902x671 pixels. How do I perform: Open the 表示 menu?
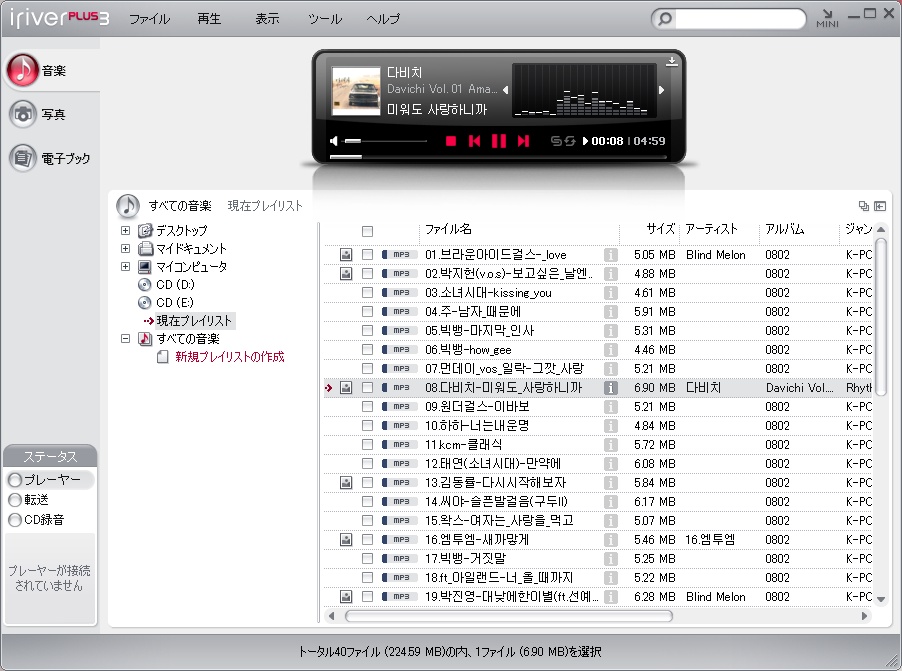tap(267, 19)
